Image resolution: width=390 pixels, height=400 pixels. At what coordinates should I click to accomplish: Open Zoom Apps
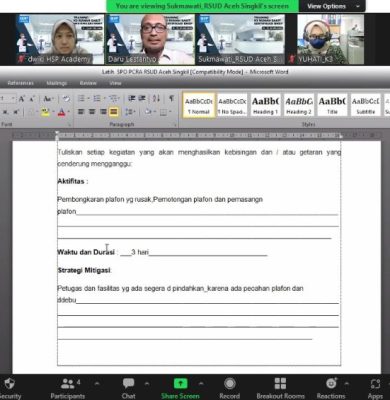[375, 388]
